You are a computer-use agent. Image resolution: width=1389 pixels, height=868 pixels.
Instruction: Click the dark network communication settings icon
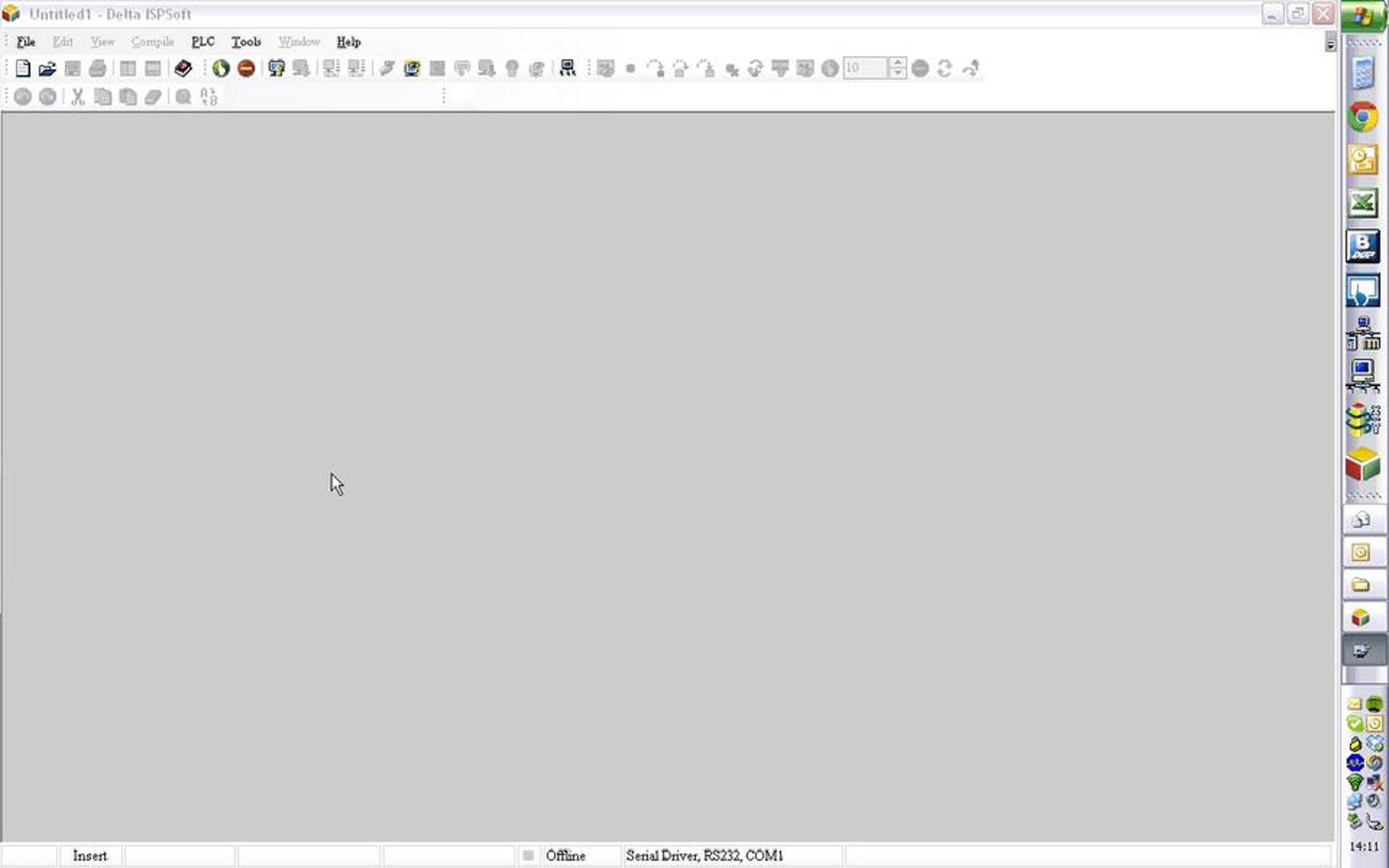[x=567, y=68]
